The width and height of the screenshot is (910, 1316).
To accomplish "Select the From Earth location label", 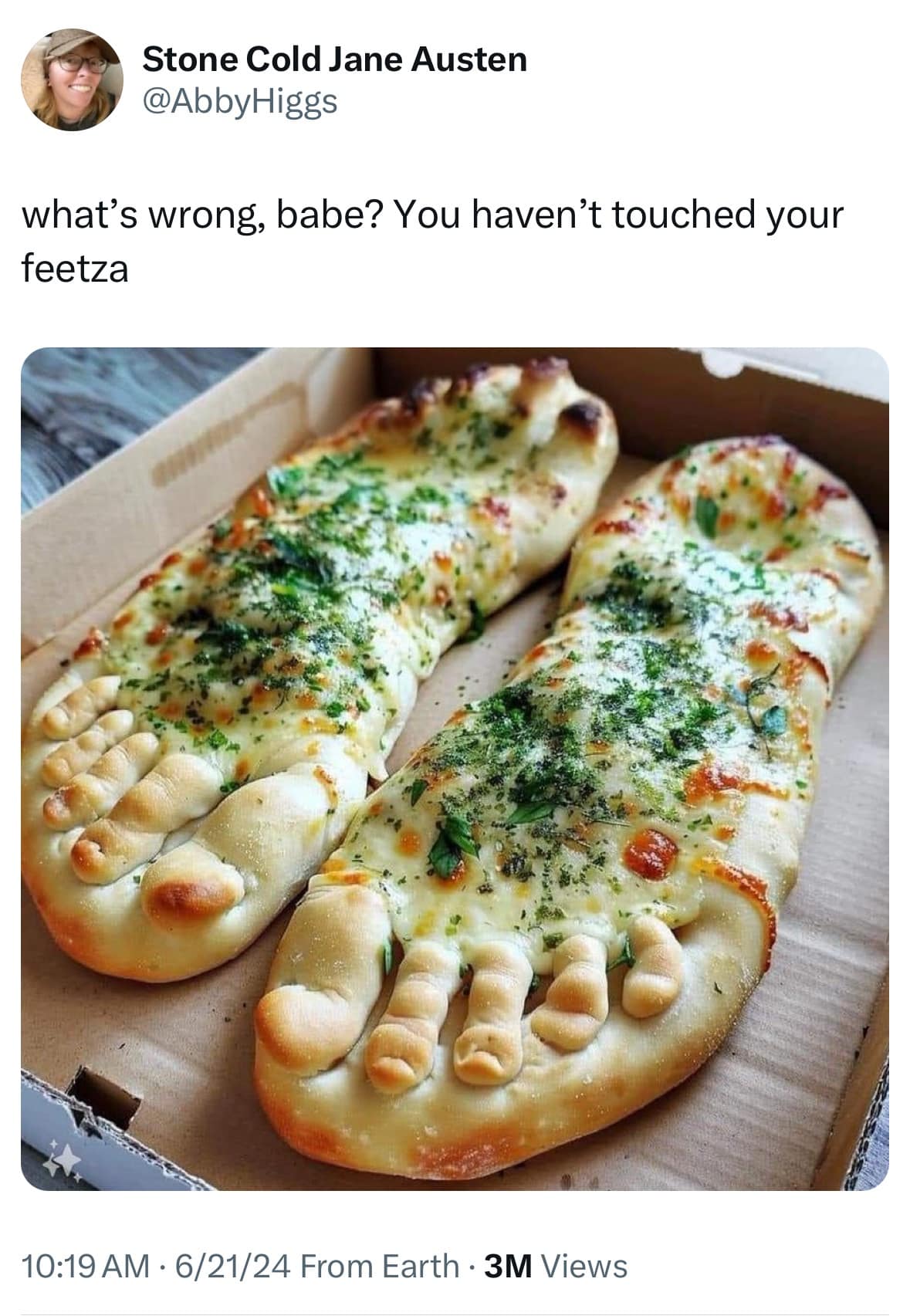I will 379,1266.
